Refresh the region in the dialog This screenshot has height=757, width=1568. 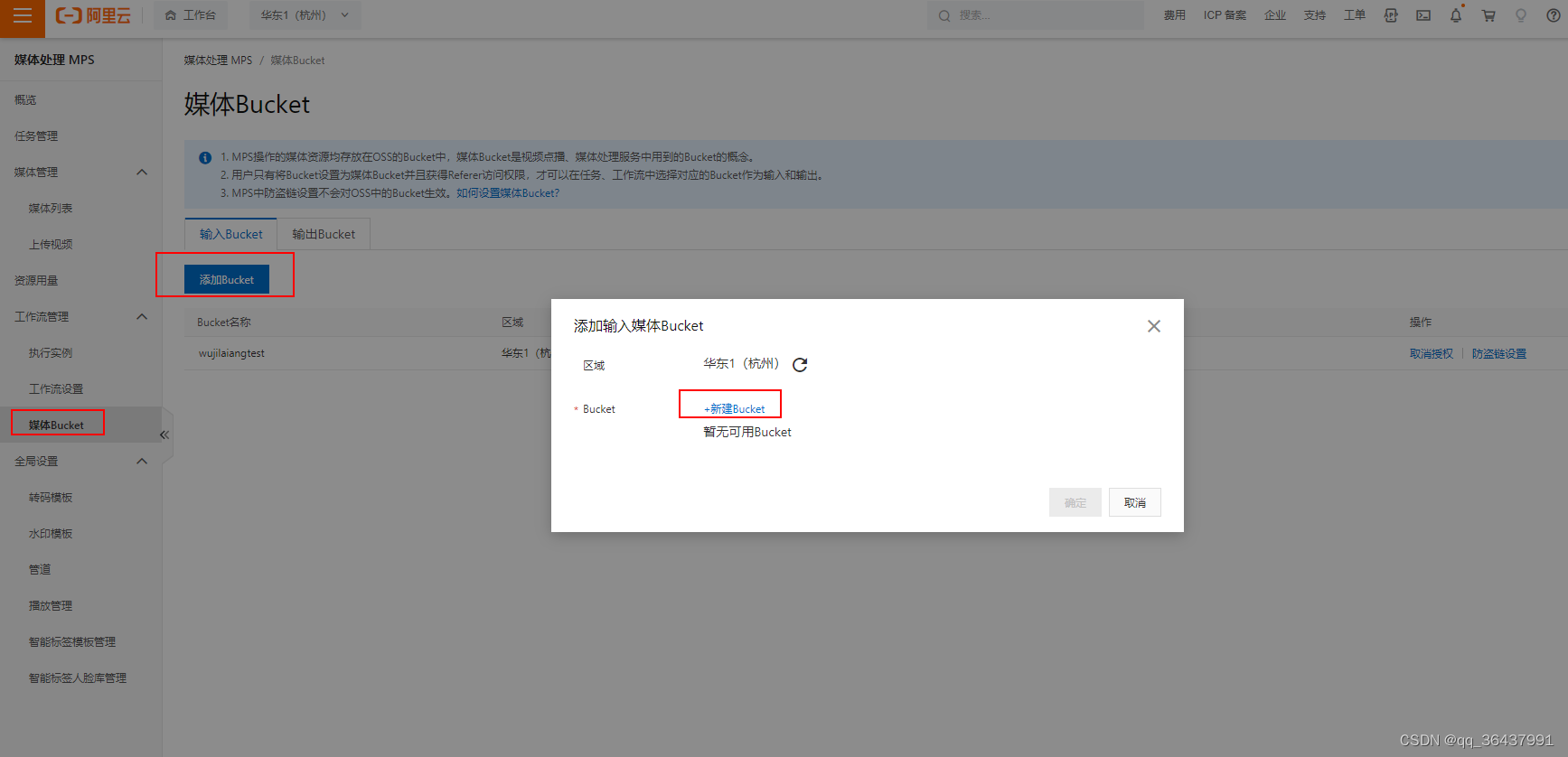[800, 365]
